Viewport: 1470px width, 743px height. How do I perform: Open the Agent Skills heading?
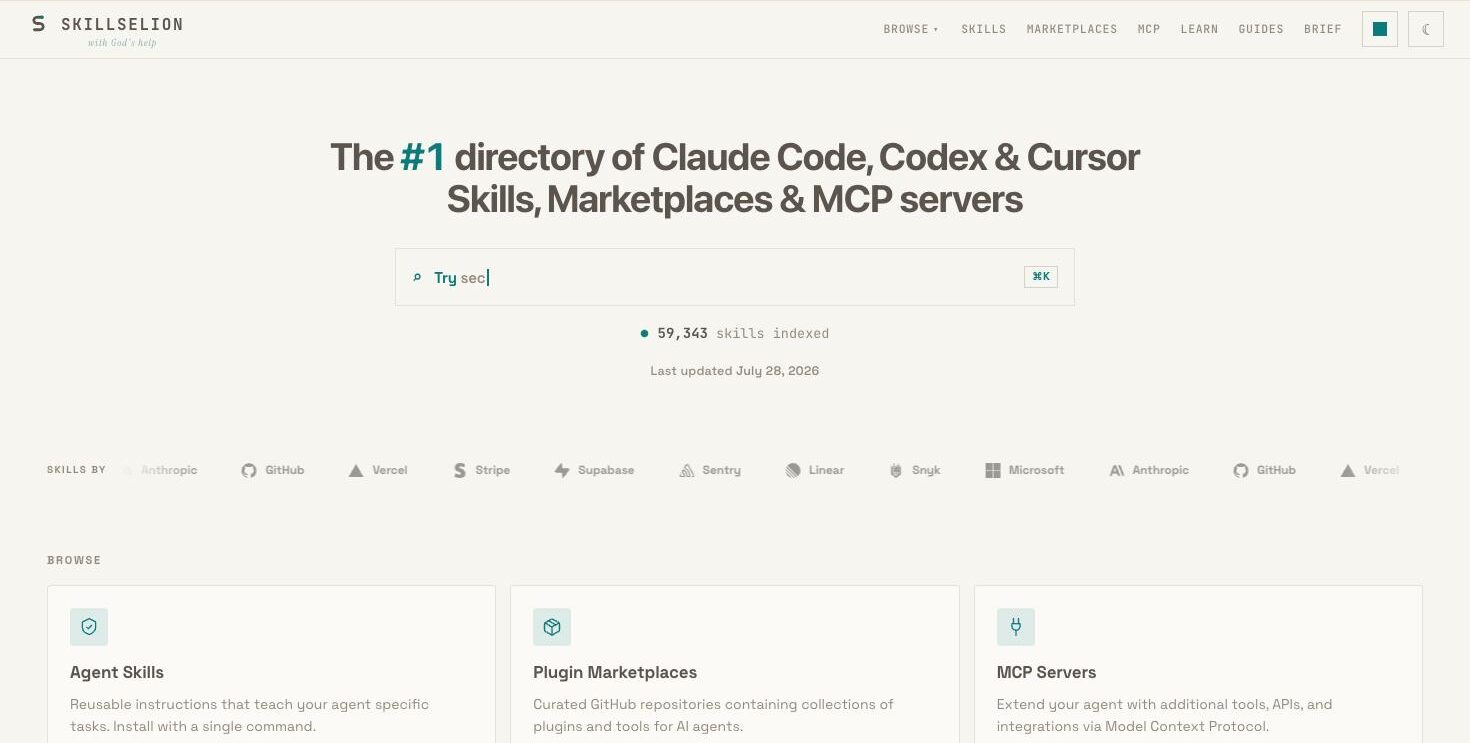[117, 673]
